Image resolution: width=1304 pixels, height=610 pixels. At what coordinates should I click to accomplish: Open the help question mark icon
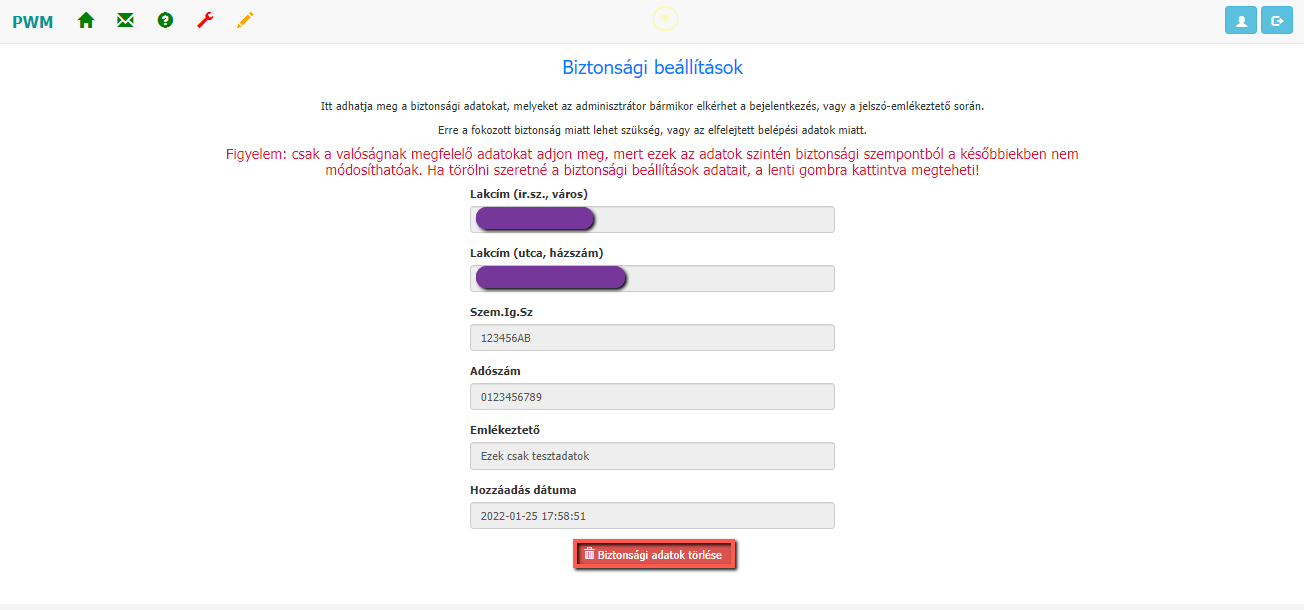point(165,20)
